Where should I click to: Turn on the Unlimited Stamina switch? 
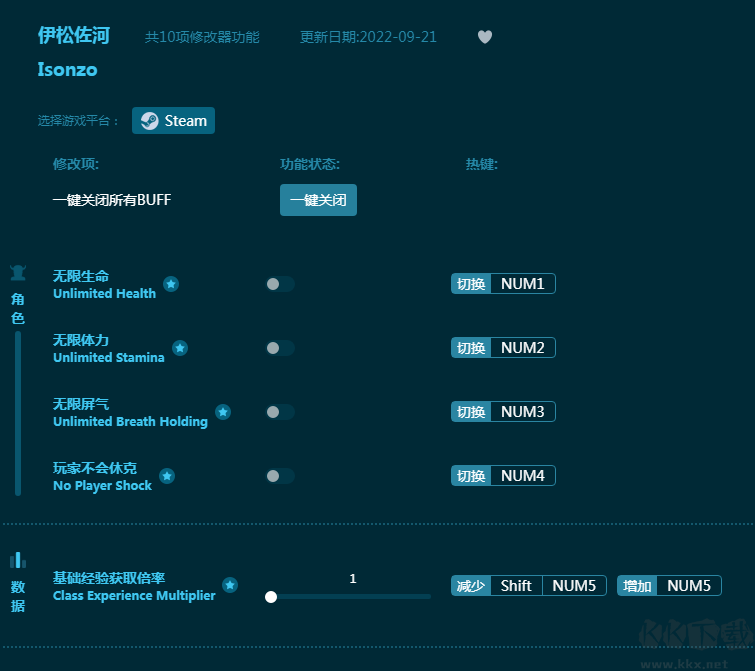tap(280, 348)
